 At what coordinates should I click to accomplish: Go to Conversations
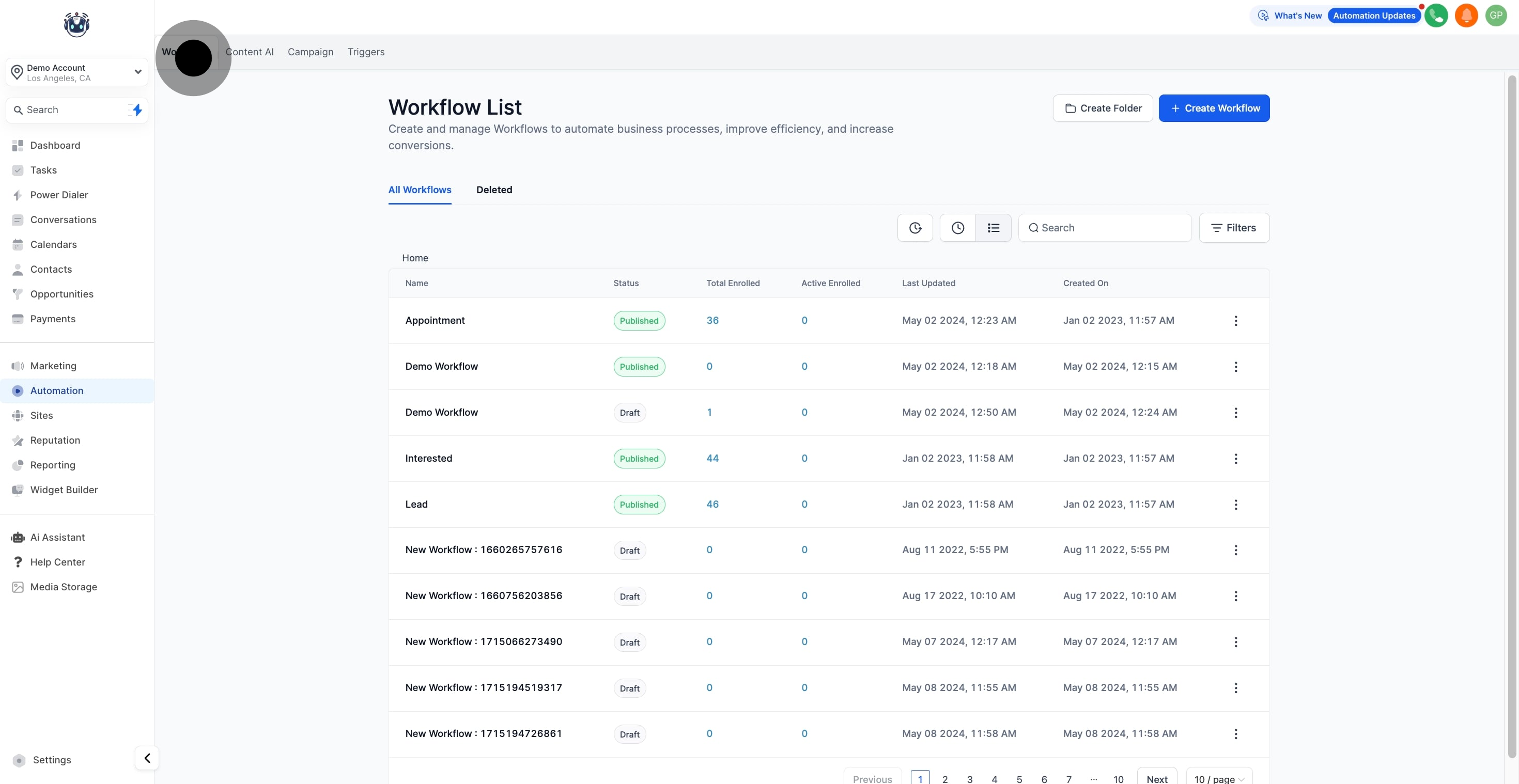pyautogui.click(x=63, y=219)
